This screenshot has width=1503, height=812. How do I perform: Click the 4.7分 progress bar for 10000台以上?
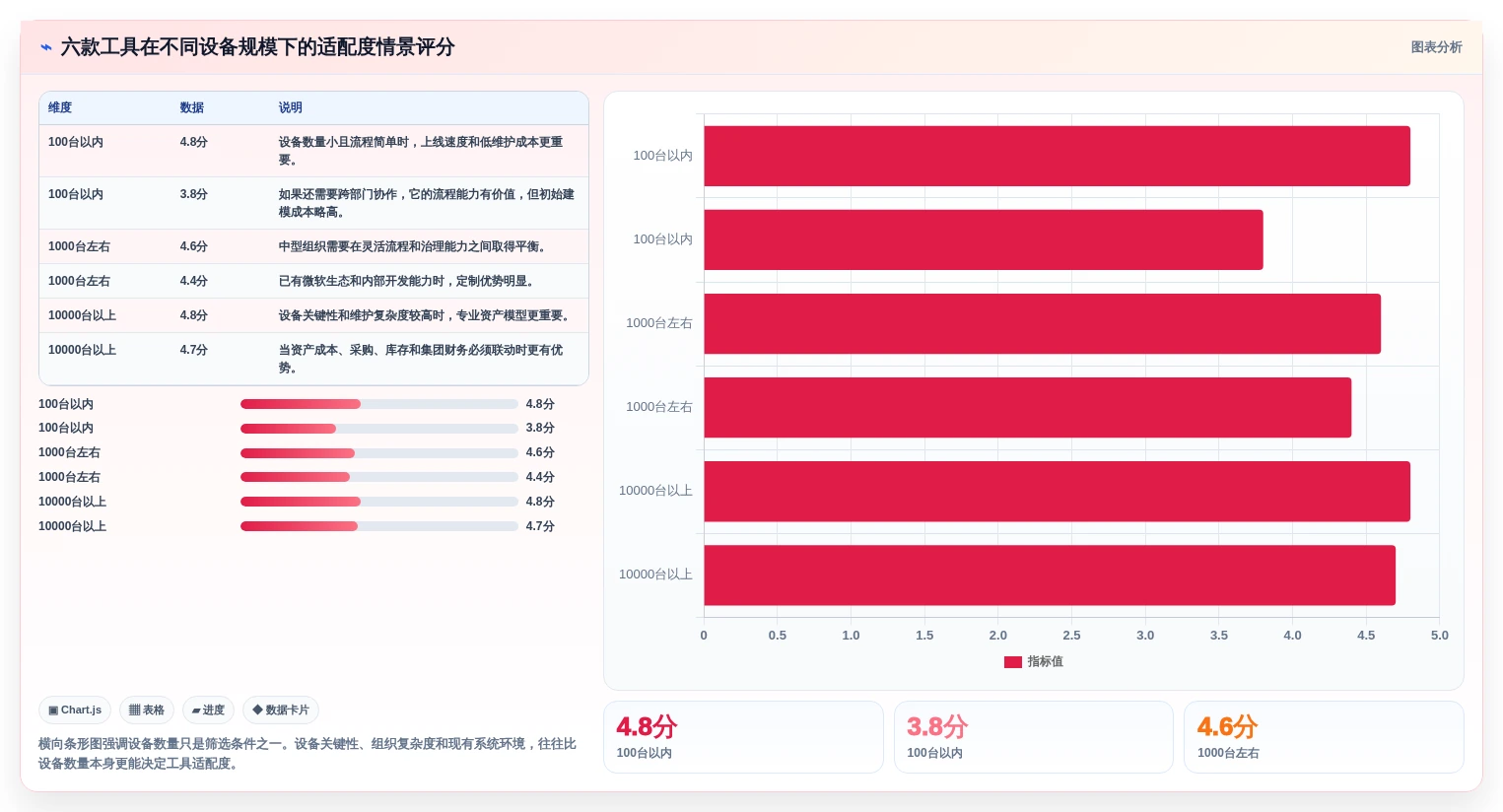tap(379, 526)
